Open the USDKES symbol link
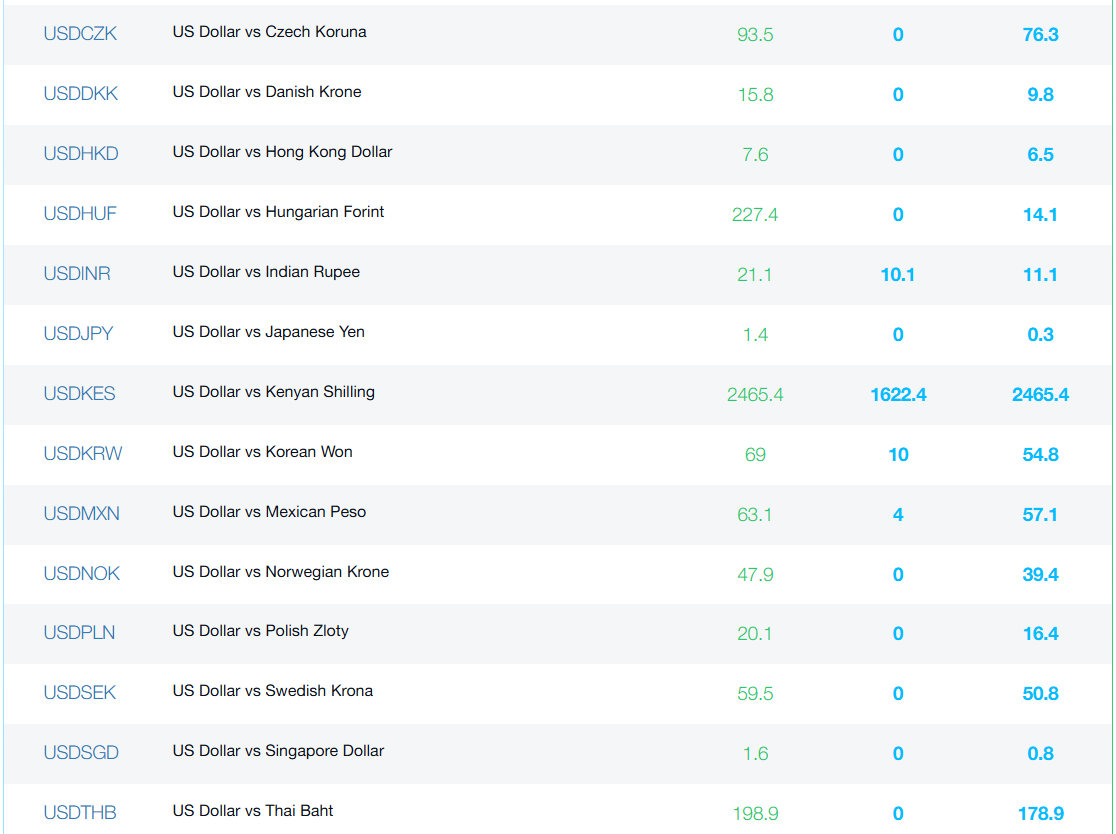The image size is (1116, 834). click(x=79, y=394)
